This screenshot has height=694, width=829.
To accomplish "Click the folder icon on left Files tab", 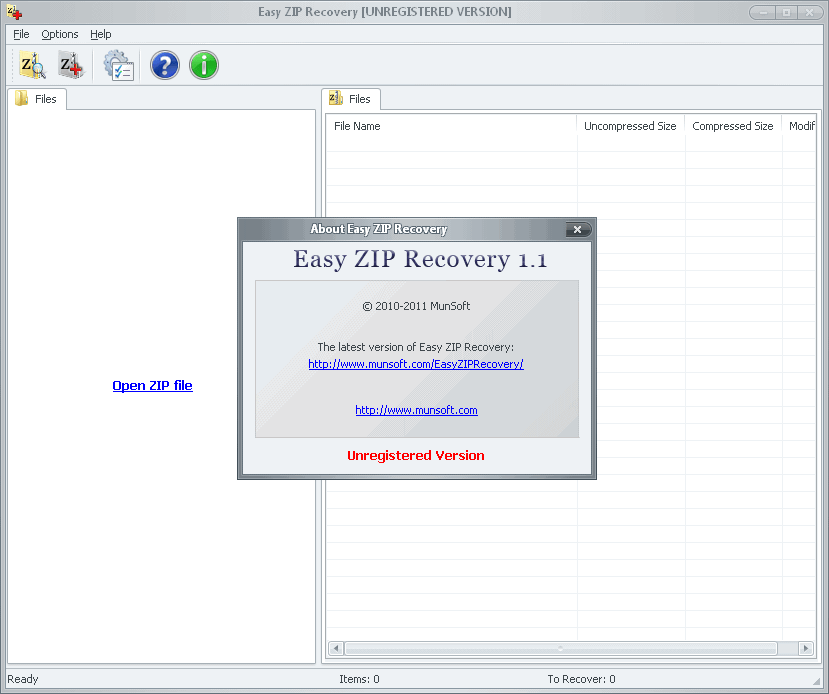I will point(21,98).
